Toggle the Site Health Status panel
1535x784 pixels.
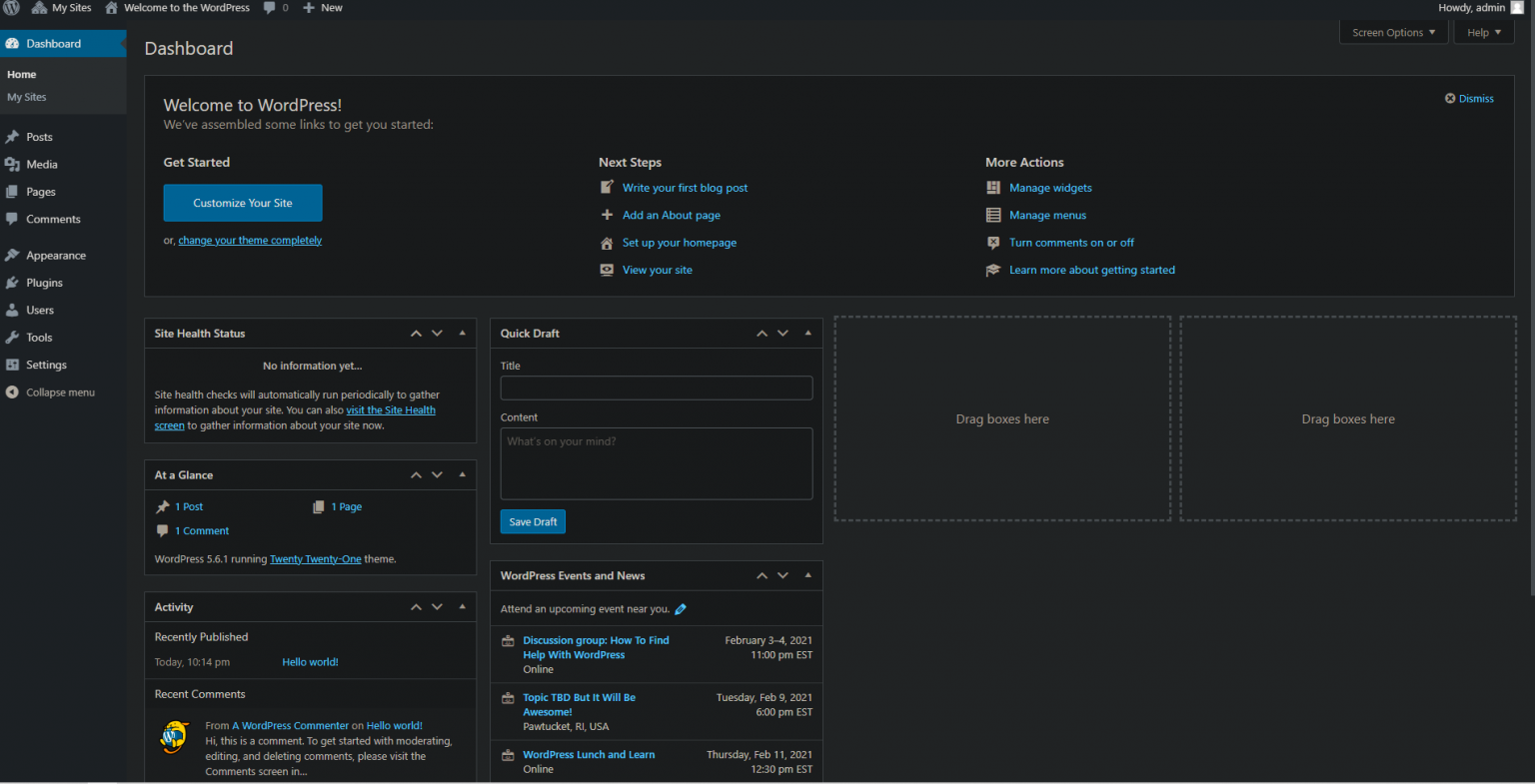coord(462,333)
